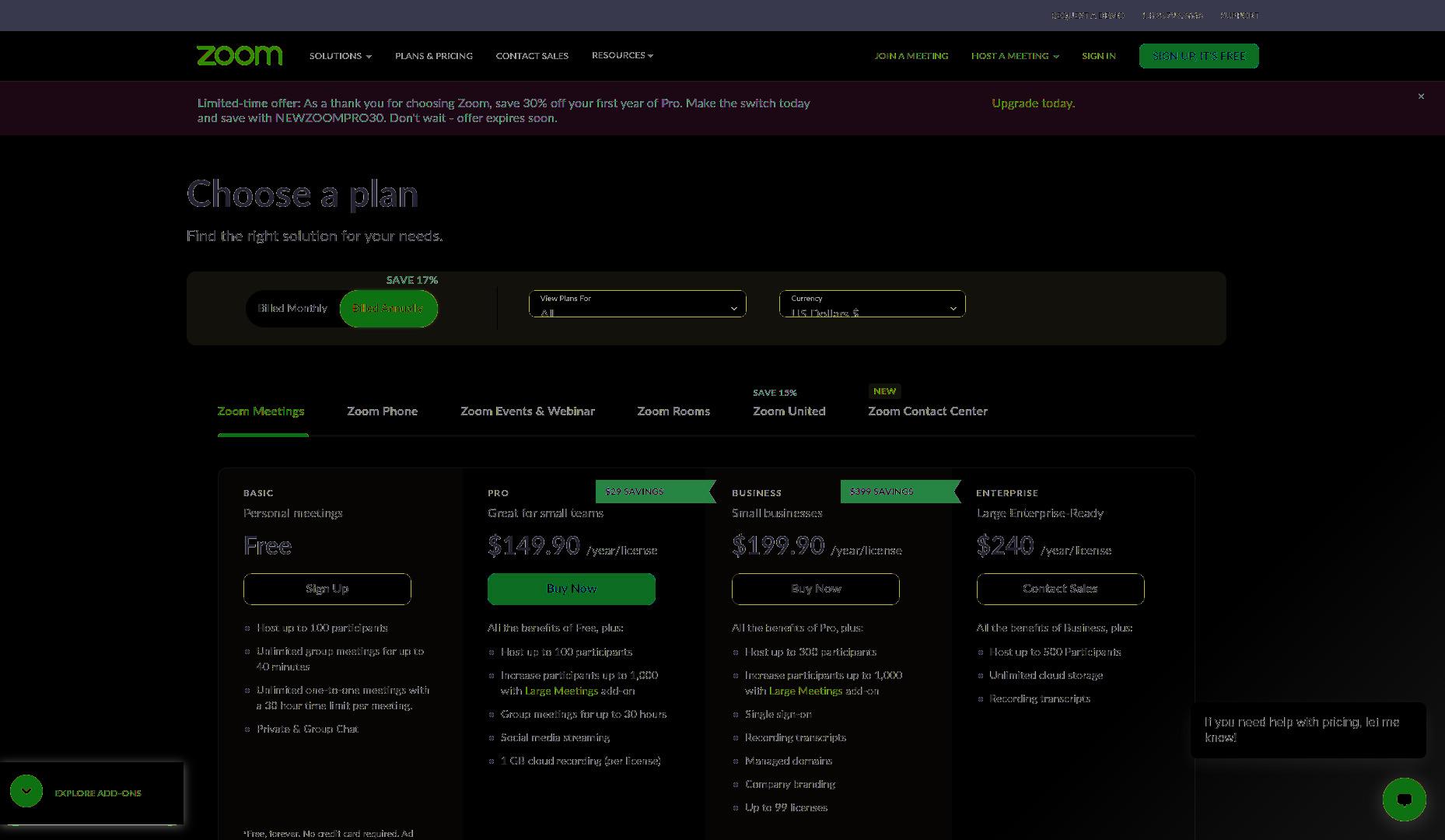Viewport: 1445px width, 840px height.
Task: Click Request a Demo link
Action: 1087,16
